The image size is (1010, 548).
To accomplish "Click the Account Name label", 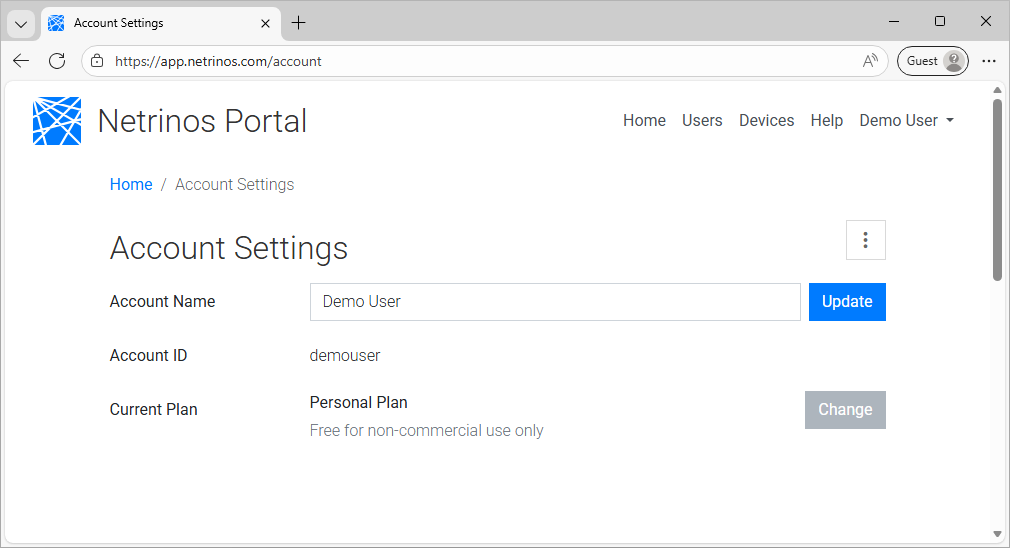I will 162,301.
